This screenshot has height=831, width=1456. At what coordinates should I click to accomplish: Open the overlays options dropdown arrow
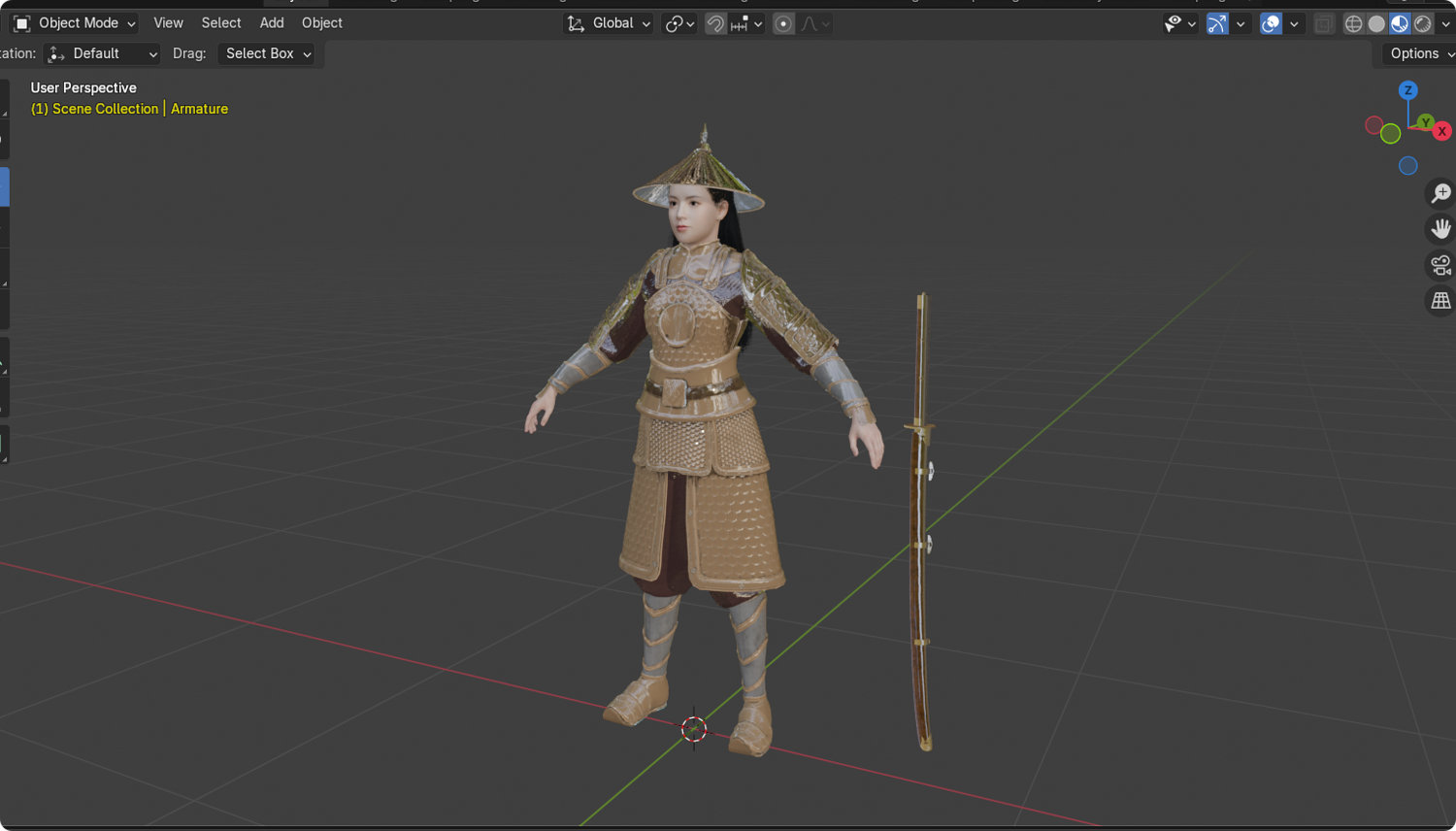[x=1294, y=23]
